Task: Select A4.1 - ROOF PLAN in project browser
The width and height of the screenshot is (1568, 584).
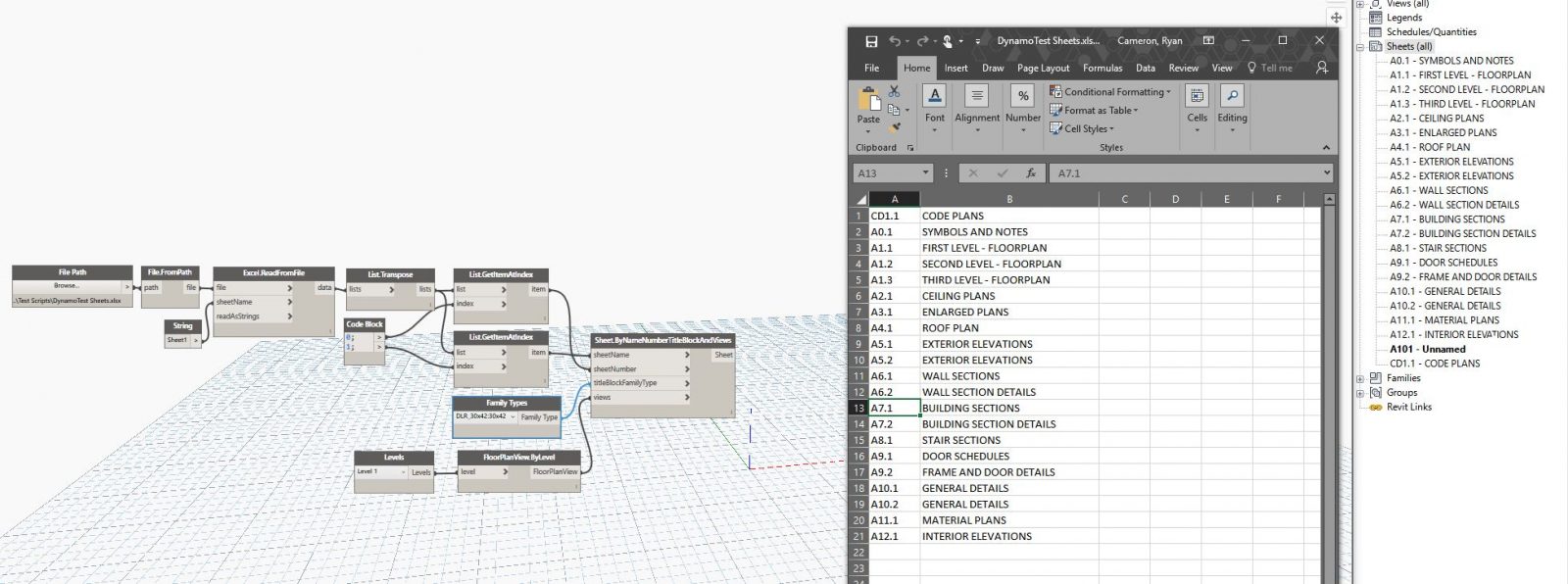Action: (1430, 147)
